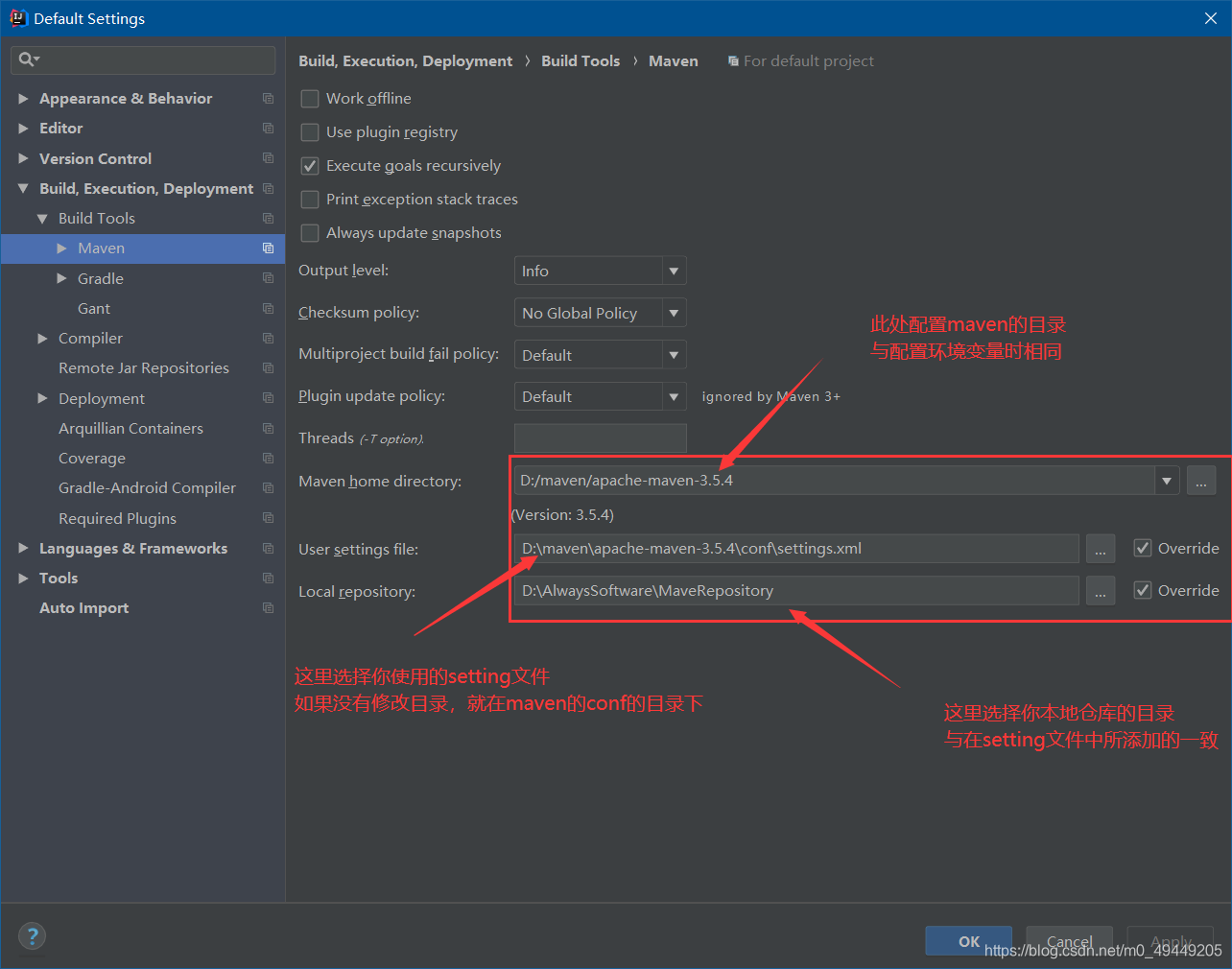Click the Cancel button

tap(1070, 941)
